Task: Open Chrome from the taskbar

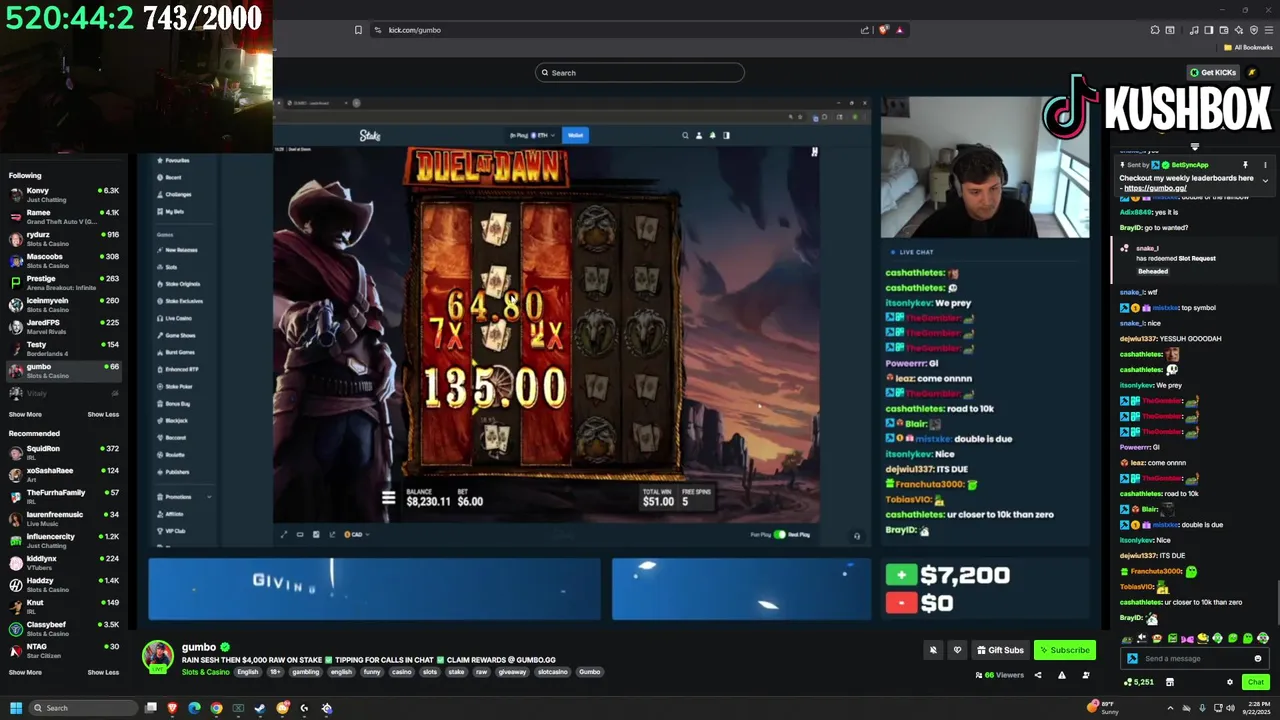Action: (216, 708)
